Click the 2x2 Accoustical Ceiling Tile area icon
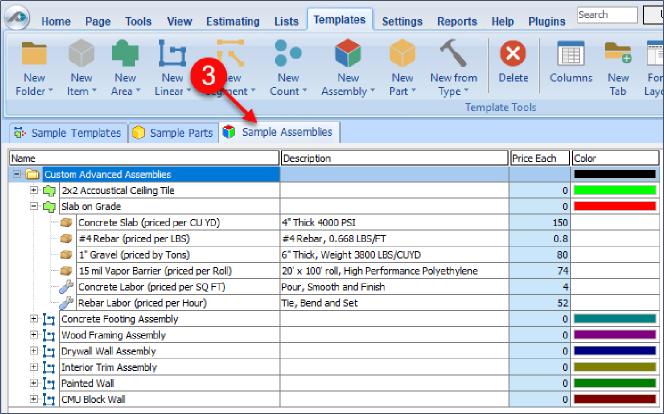Viewport: 664px width, 414px height. [x=49, y=190]
